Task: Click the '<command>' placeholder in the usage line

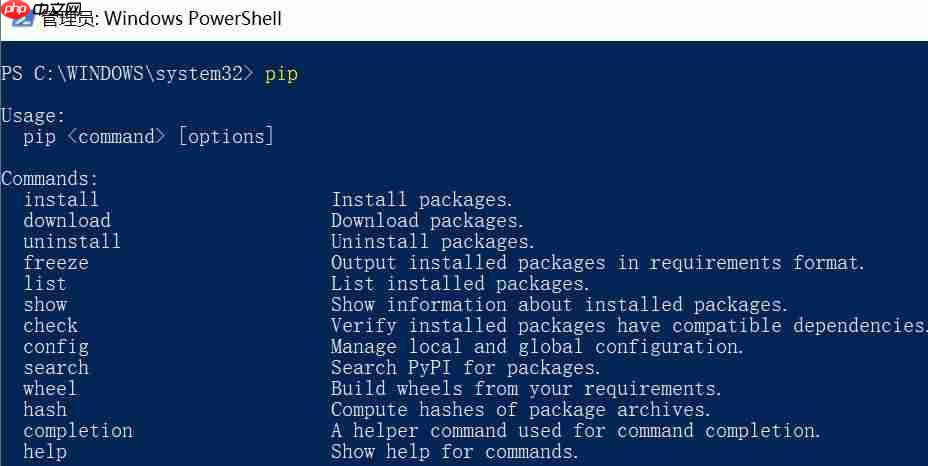Action: (x=116, y=137)
